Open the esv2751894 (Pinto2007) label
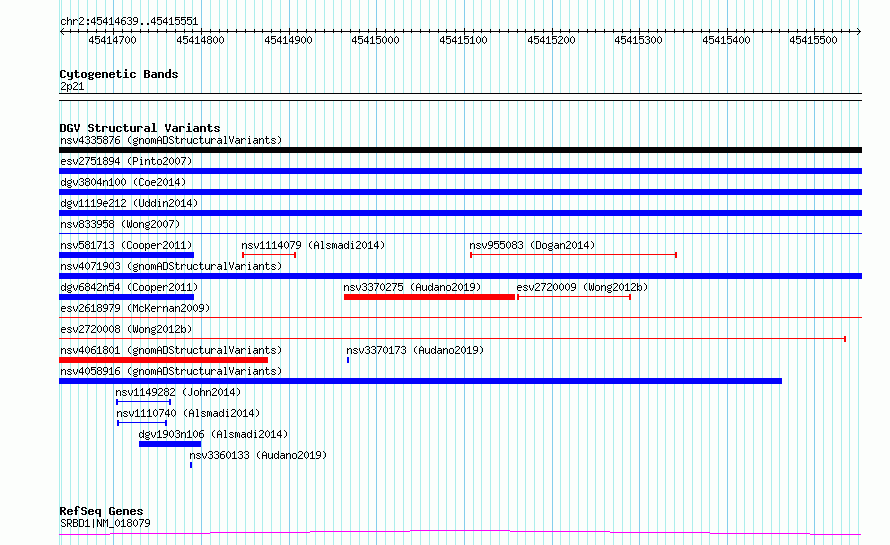Screen dimensions: 890x545 point(126,161)
